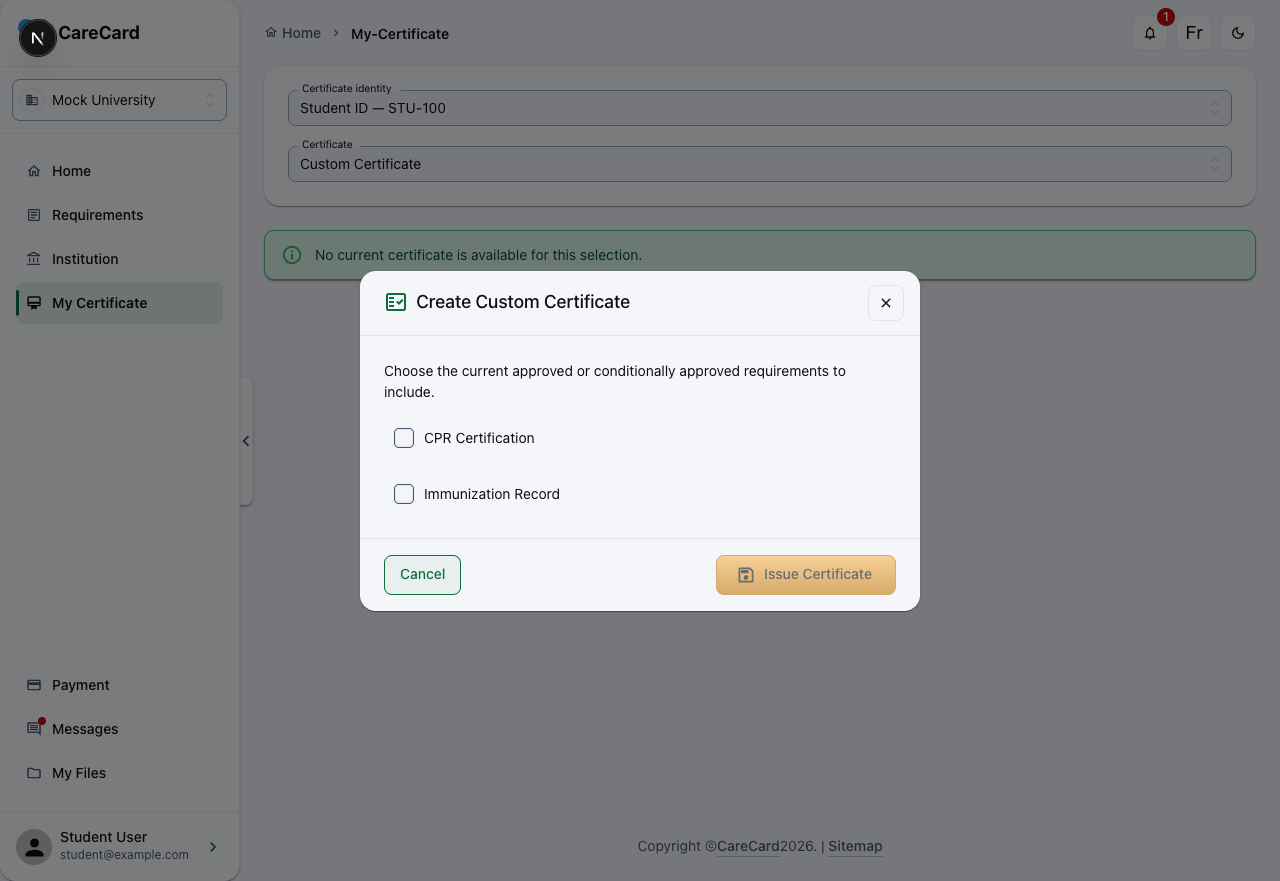Click the Issue Certificate button

[x=806, y=575]
